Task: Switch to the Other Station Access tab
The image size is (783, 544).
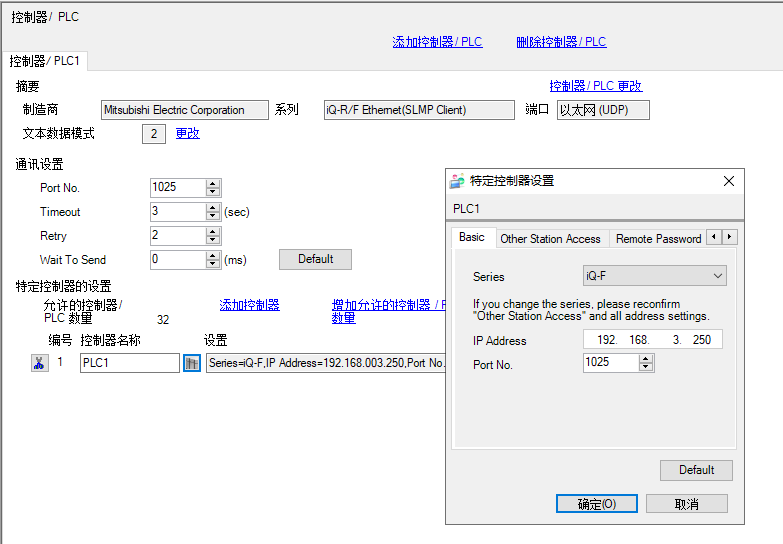Action: [550, 238]
